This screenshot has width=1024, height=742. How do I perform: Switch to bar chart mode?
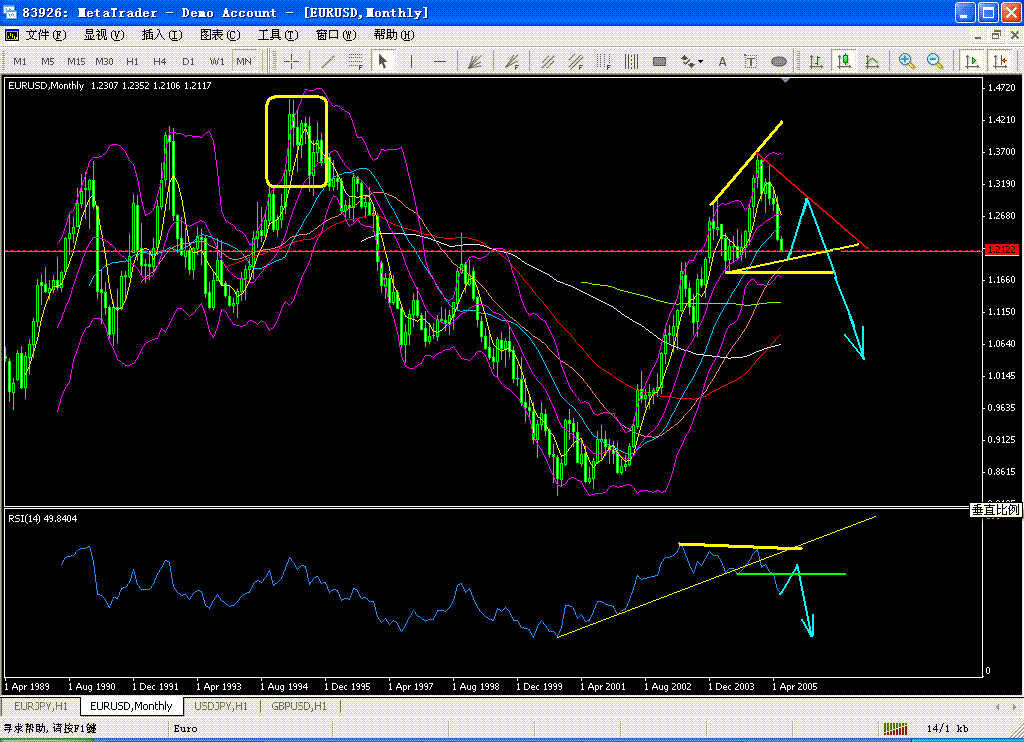click(816, 61)
